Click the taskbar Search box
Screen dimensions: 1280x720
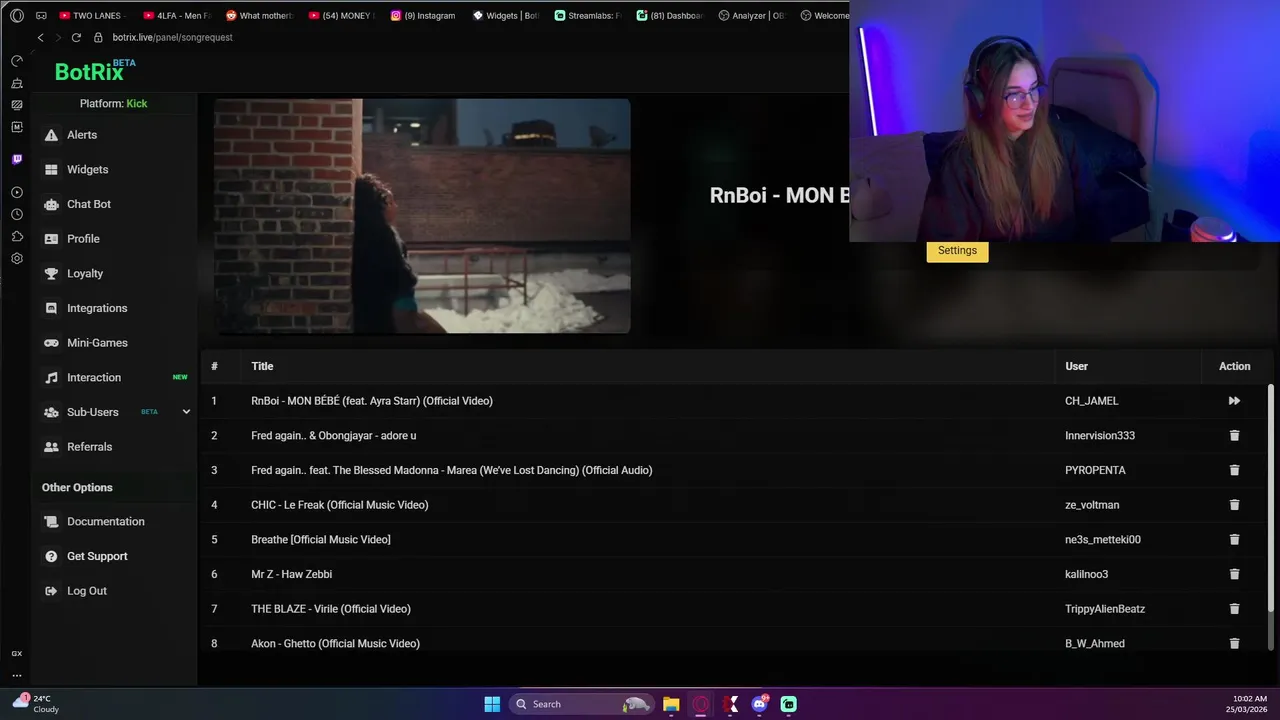point(581,704)
